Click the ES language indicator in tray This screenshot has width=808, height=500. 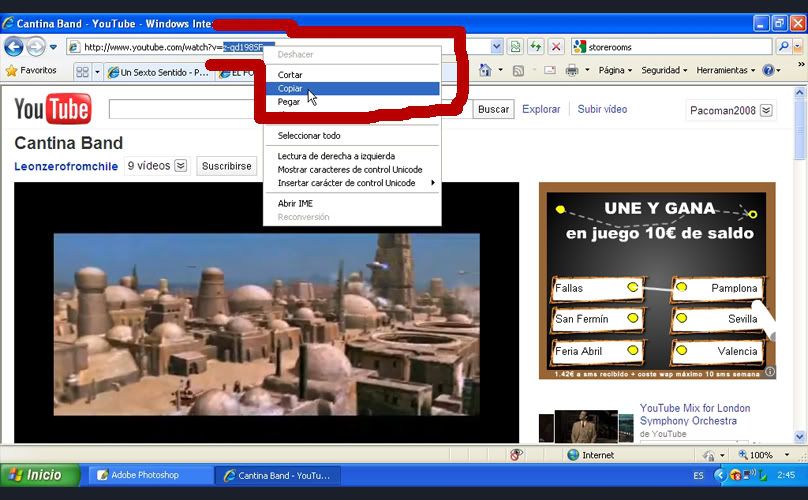pyautogui.click(x=698, y=475)
